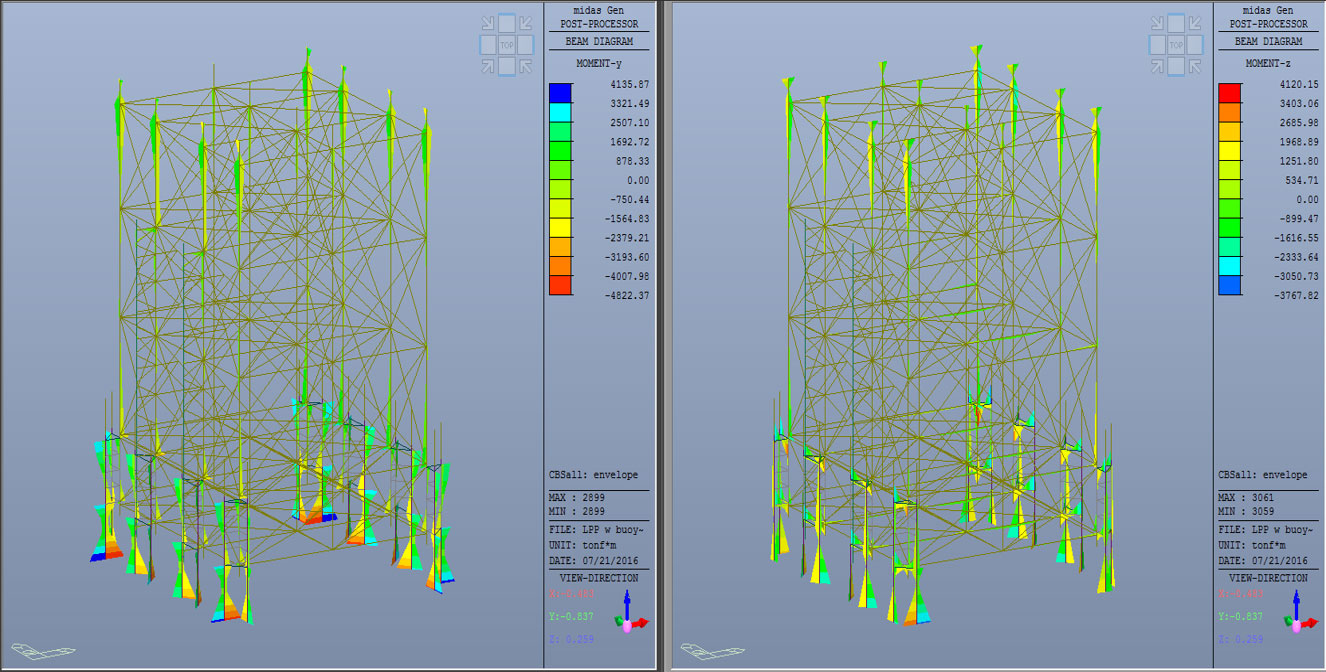Click 'FILE: LPP w buoy~' in Moment-z window

[x=1267, y=529]
